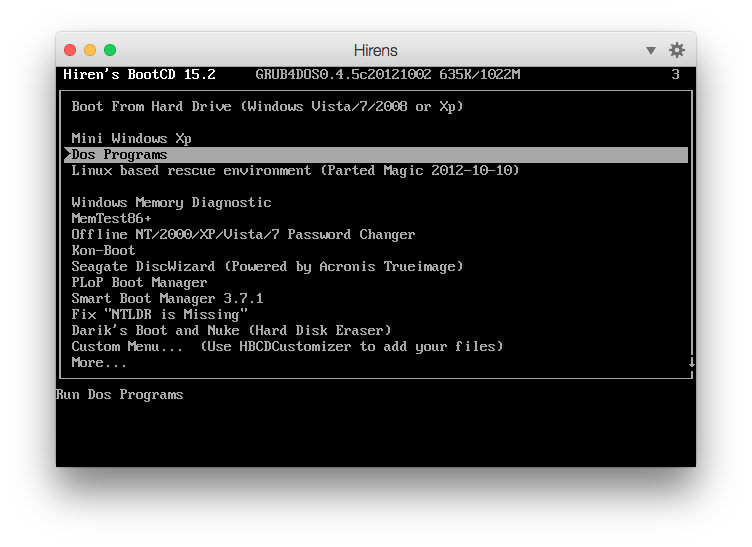This screenshot has width=752, height=547.
Task: Select highlighted Dos Programs entry
Action: 376,155
